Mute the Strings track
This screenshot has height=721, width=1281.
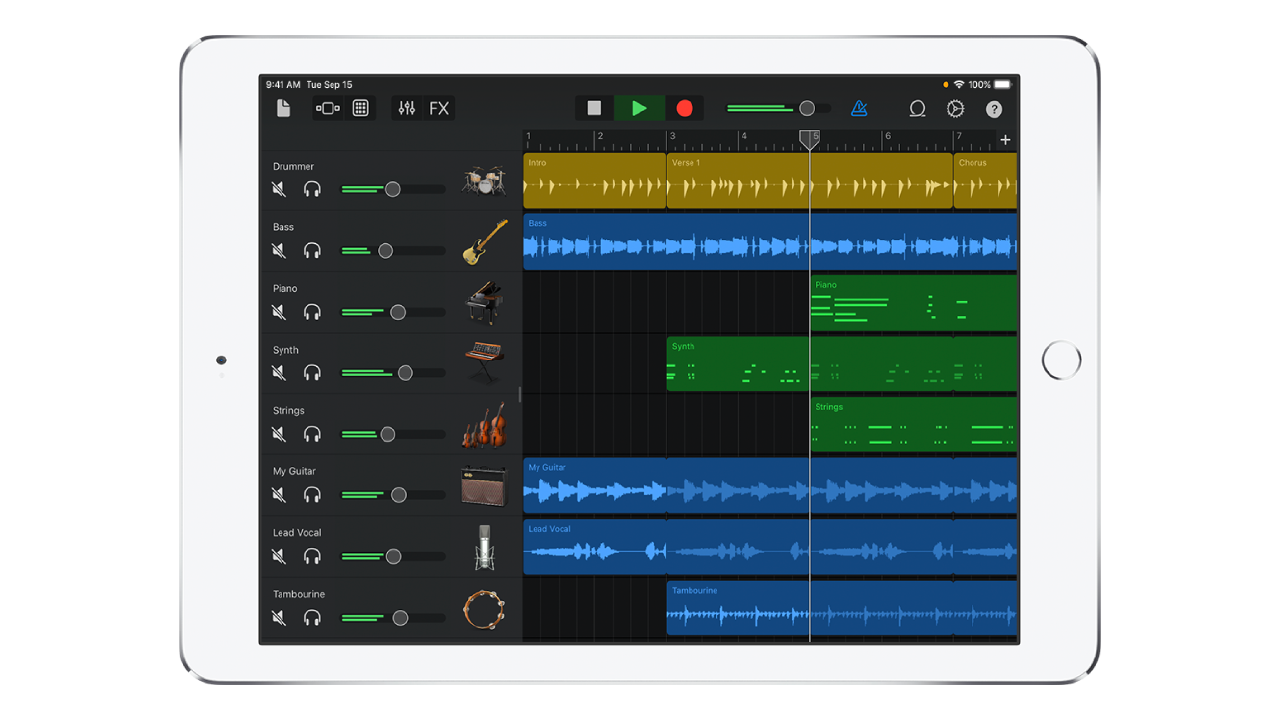click(279, 434)
